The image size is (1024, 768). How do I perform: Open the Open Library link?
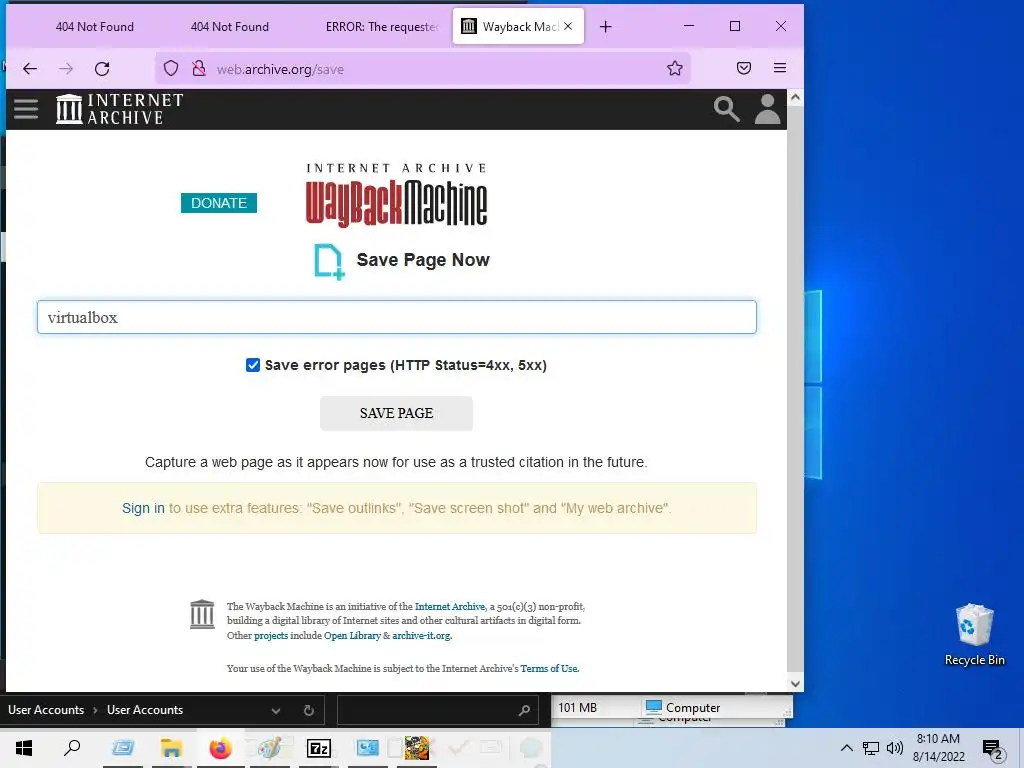pos(352,635)
